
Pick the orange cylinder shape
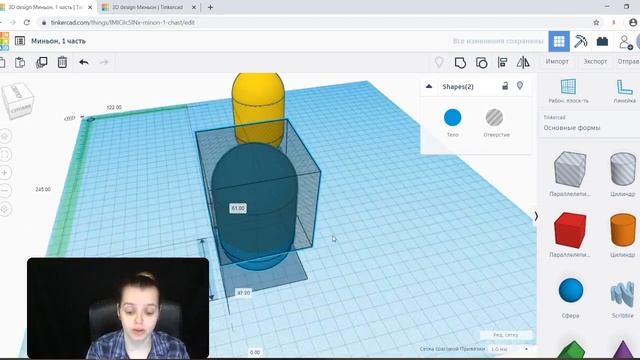pos(623,229)
